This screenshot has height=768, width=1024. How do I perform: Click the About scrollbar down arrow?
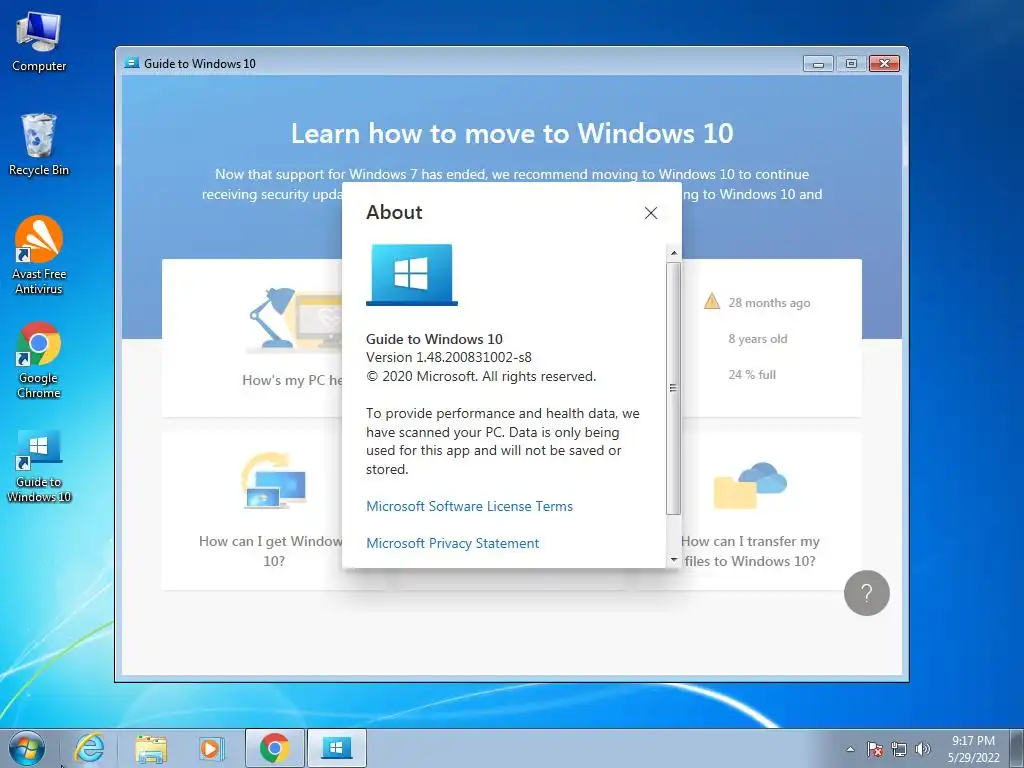pos(673,560)
